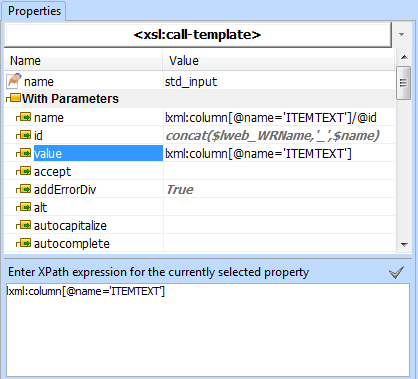This screenshot has height=379, width=418.
Task: Select the value parameter row
Action: [x=200, y=153]
